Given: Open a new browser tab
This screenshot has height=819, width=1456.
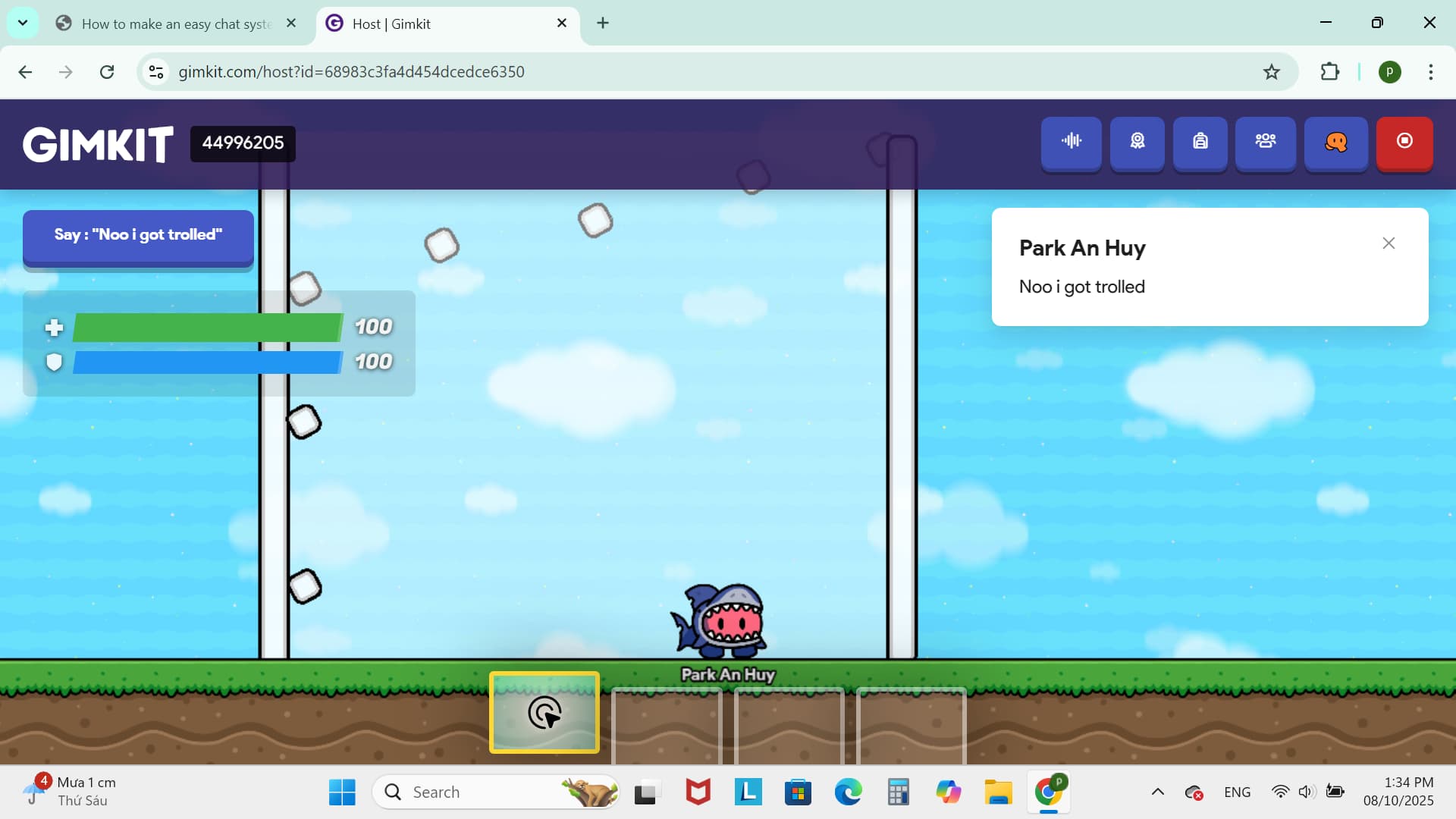Looking at the screenshot, I should (603, 23).
